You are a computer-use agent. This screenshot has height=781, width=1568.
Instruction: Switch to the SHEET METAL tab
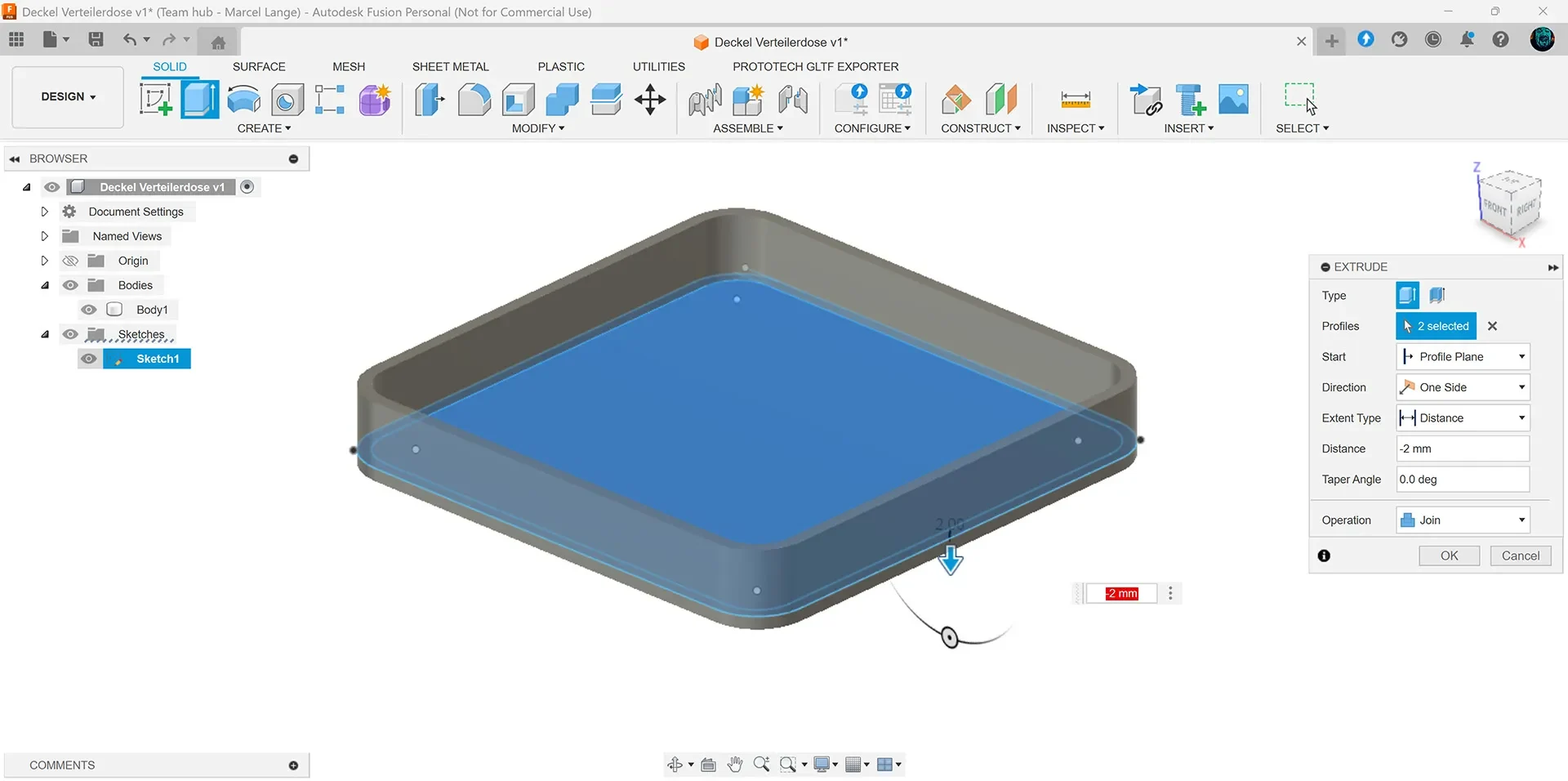click(x=451, y=67)
